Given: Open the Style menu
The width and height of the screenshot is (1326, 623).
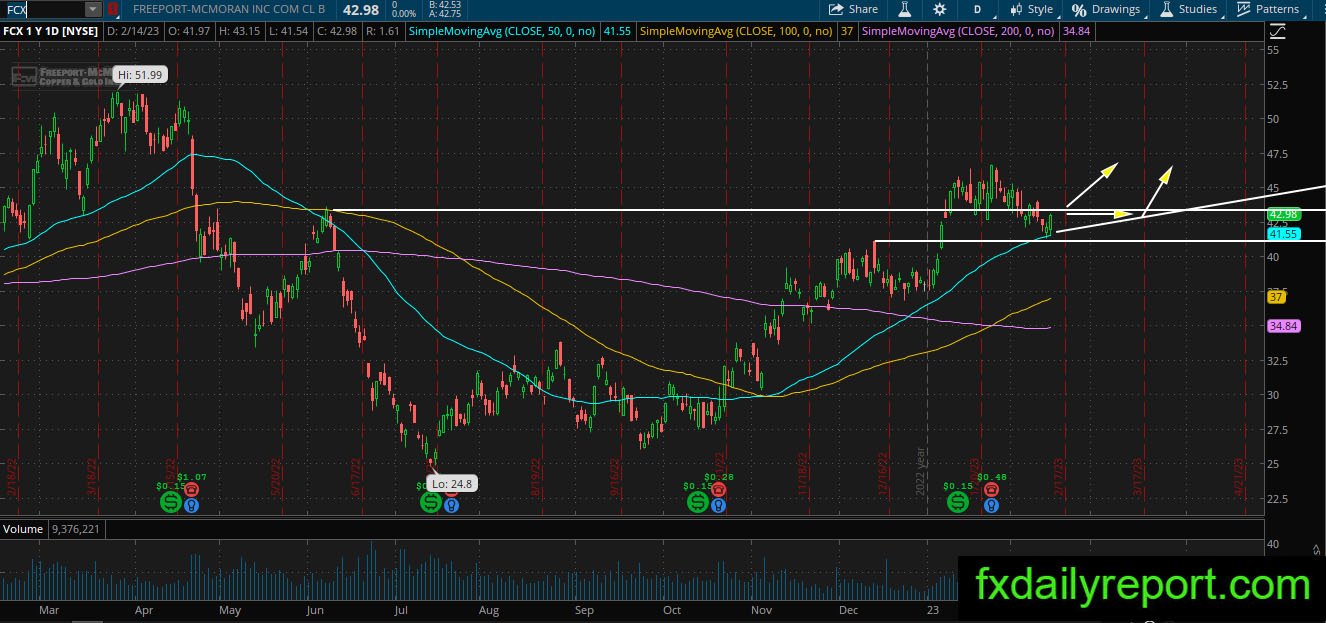Looking at the screenshot, I should (1031, 9).
